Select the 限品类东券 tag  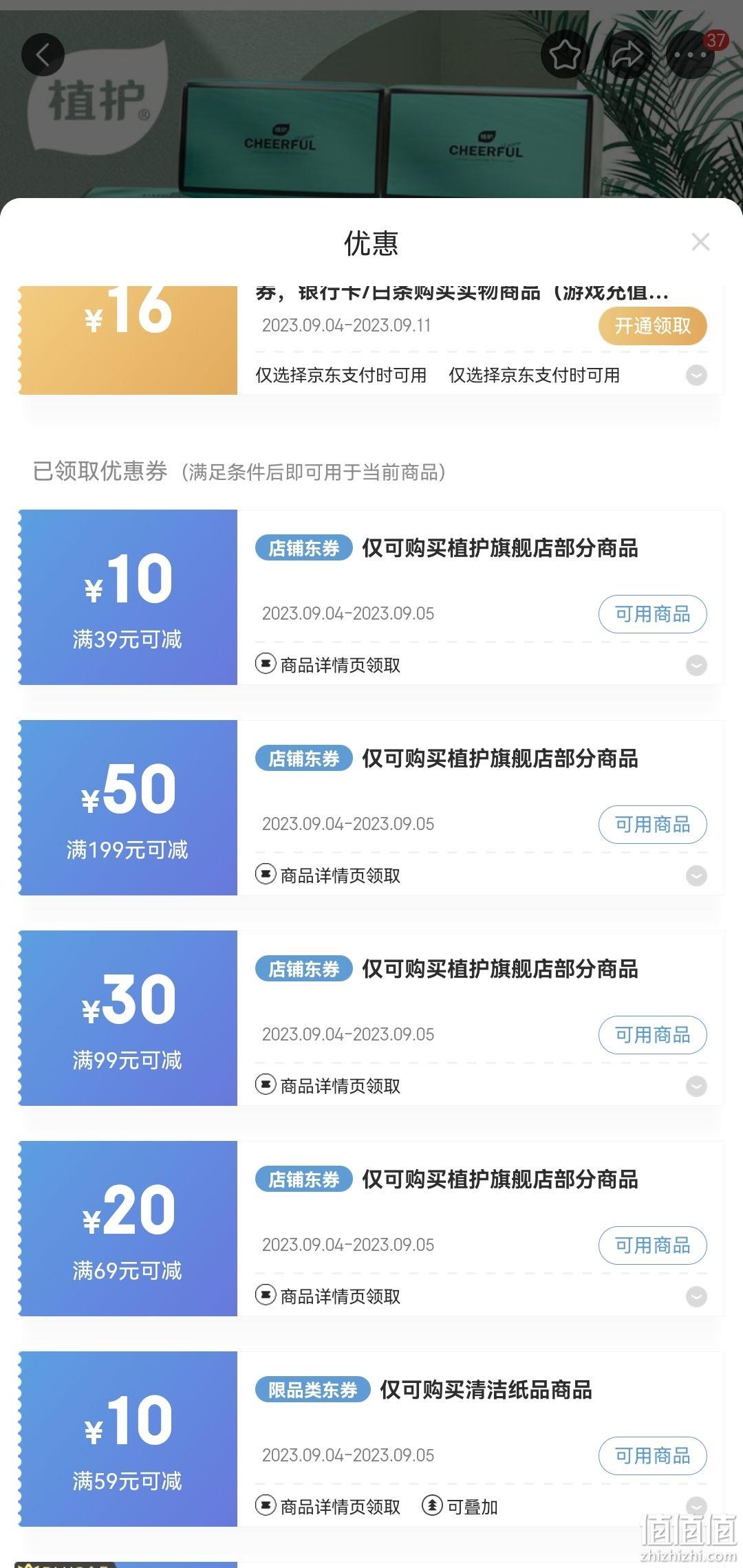pos(312,1390)
